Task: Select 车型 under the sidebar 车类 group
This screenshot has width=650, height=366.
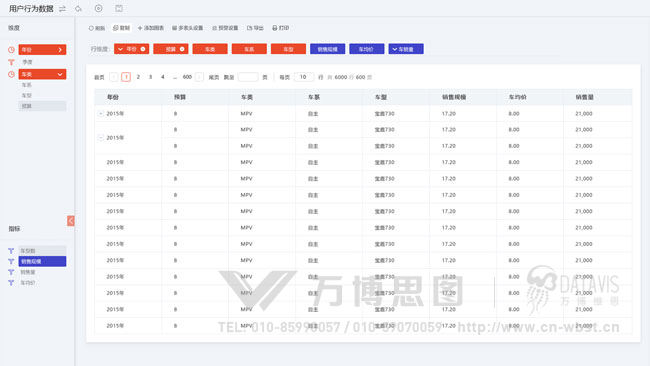Action: pyautogui.click(x=27, y=95)
